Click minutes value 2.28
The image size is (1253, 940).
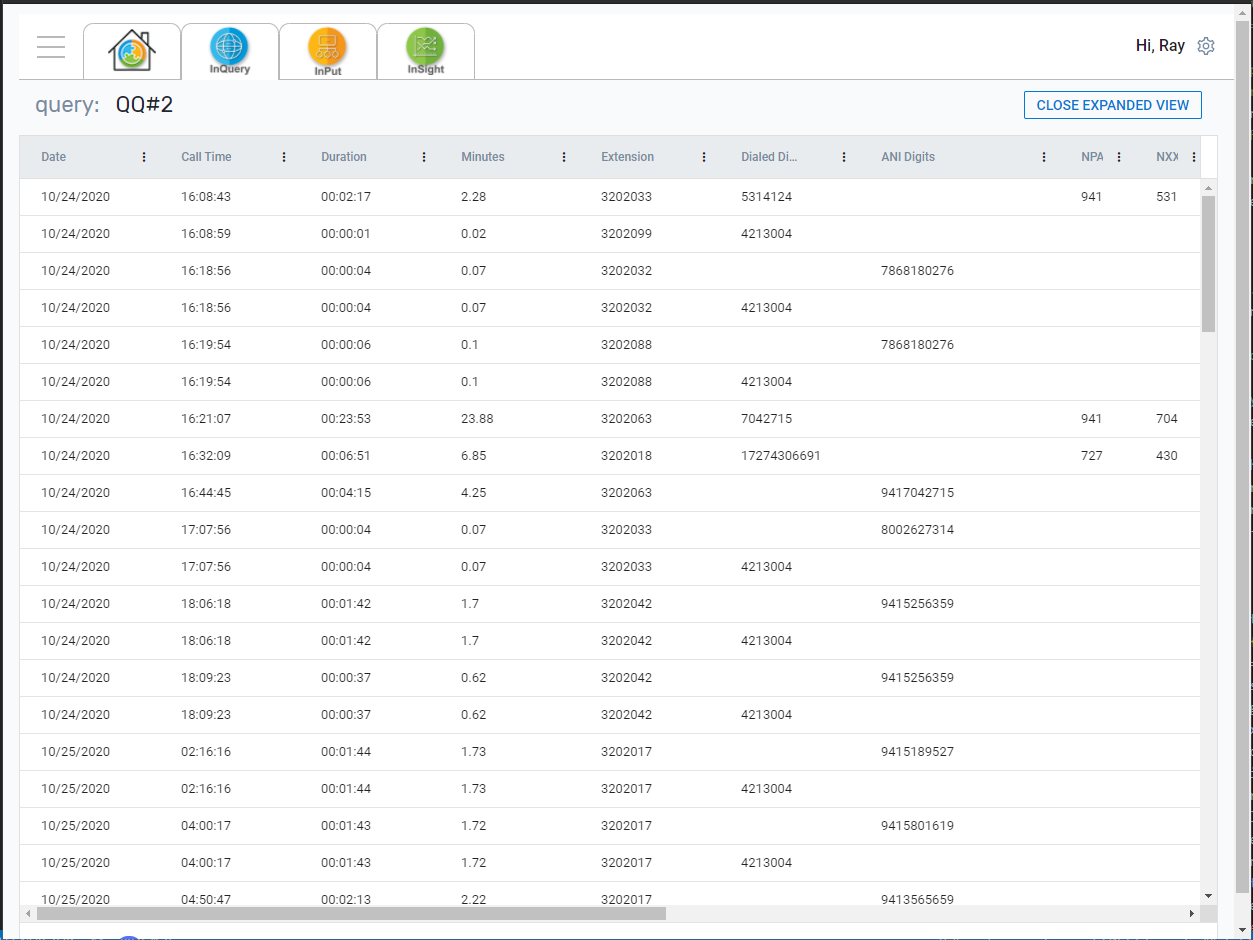(474, 197)
